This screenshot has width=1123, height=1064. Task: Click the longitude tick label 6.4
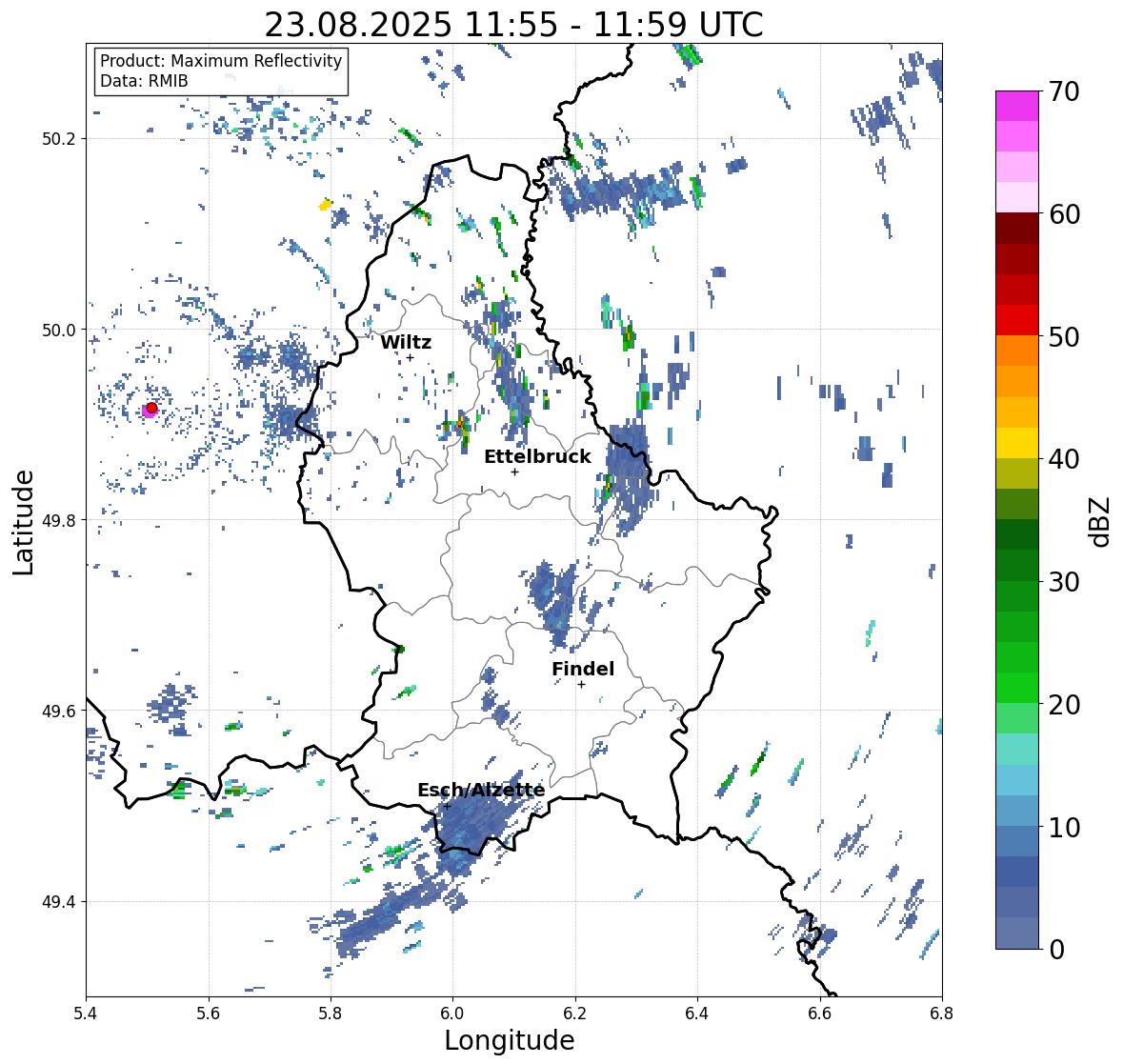point(697,1014)
